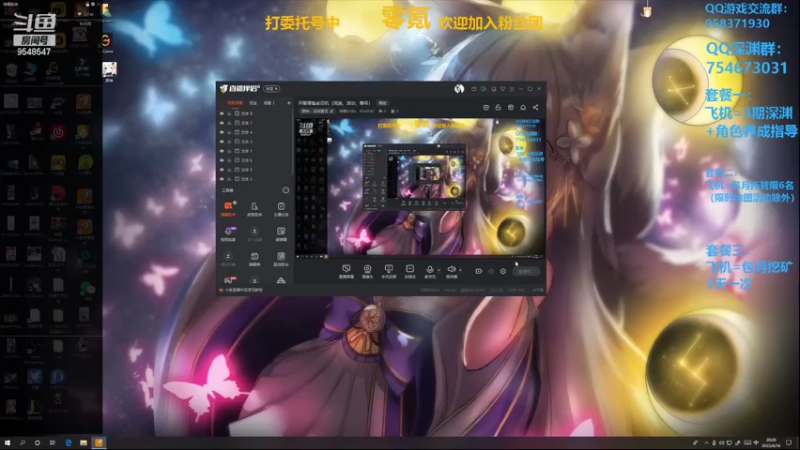The width and height of the screenshot is (800, 450).
Task: Switch to the second scene tab
Action: [x=253, y=103]
